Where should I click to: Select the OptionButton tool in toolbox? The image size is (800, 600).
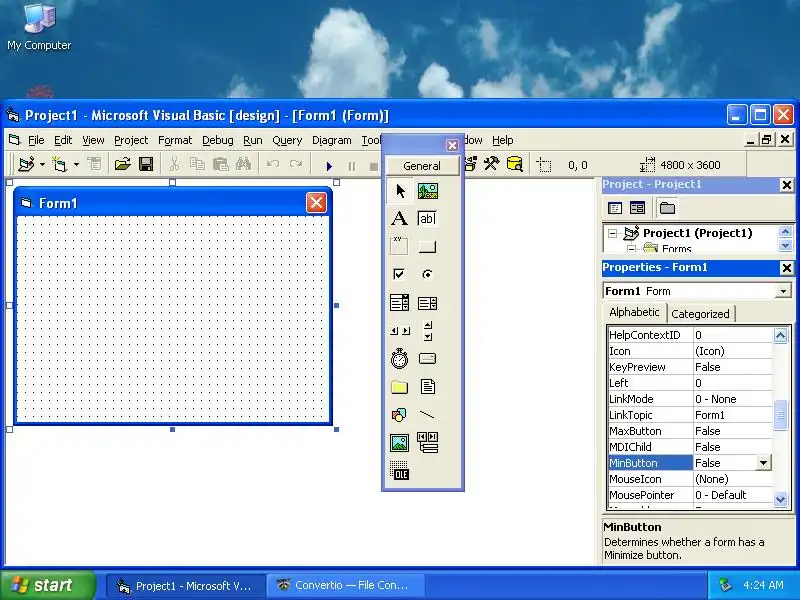[x=428, y=274]
